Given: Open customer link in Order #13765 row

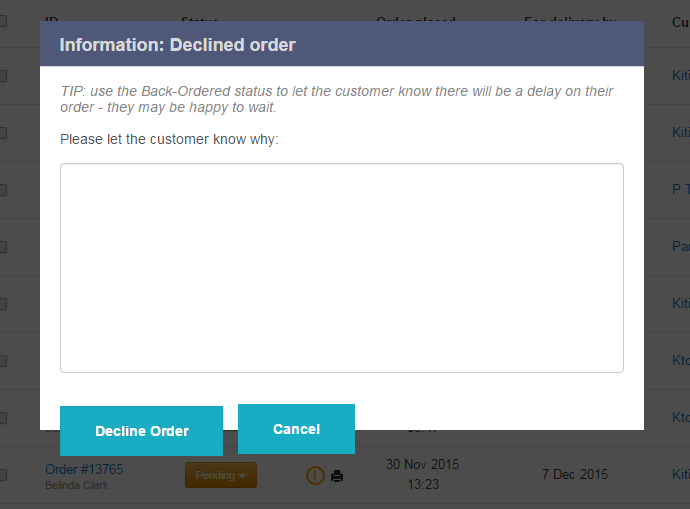Looking at the screenshot, I should point(680,474).
